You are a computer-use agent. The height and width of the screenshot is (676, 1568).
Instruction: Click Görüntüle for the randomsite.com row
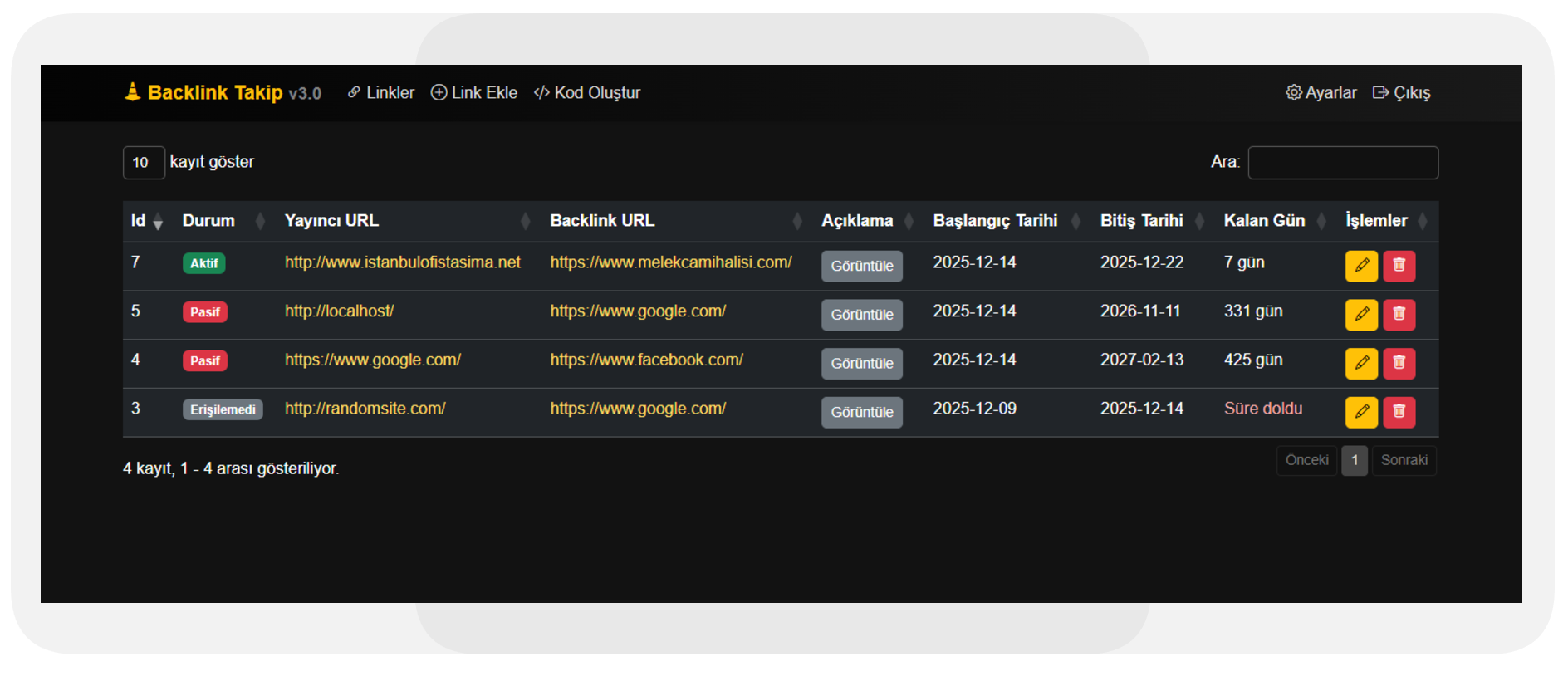[862, 412]
